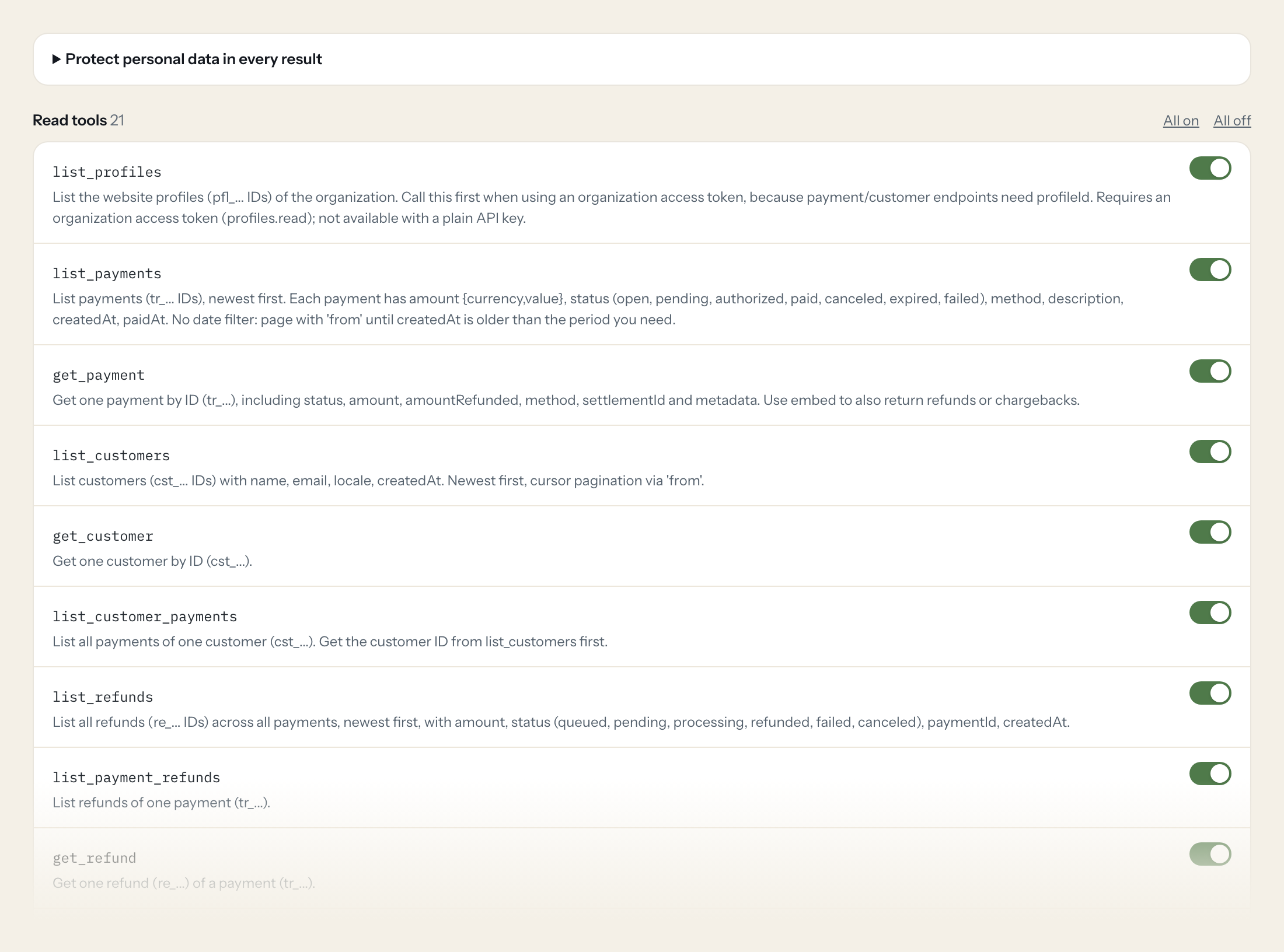Screen dimensions: 1284x952
Task: Select the list_customers tool name
Action: click(111, 456)
